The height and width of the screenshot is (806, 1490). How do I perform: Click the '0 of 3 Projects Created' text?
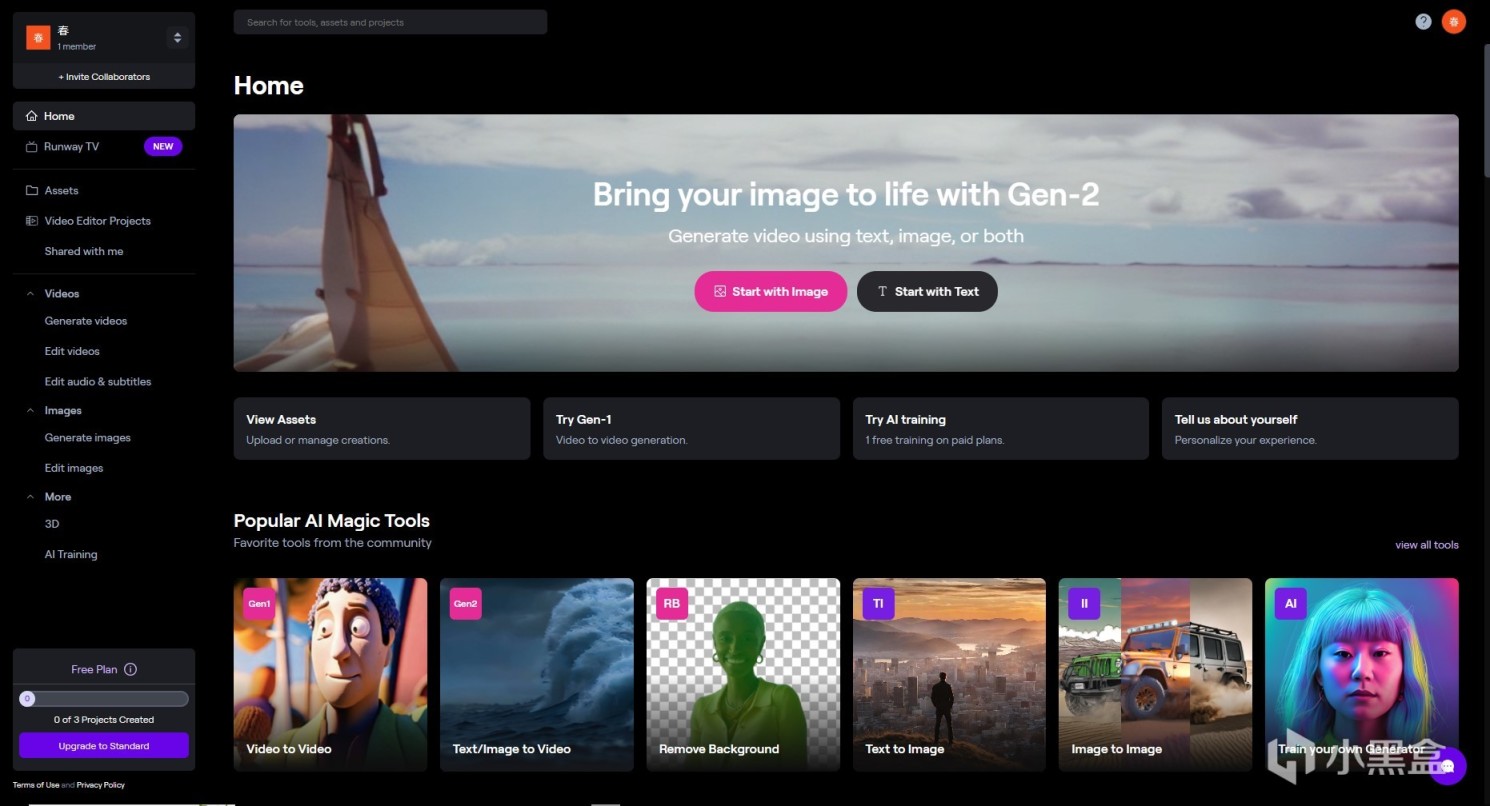[104, 720]
